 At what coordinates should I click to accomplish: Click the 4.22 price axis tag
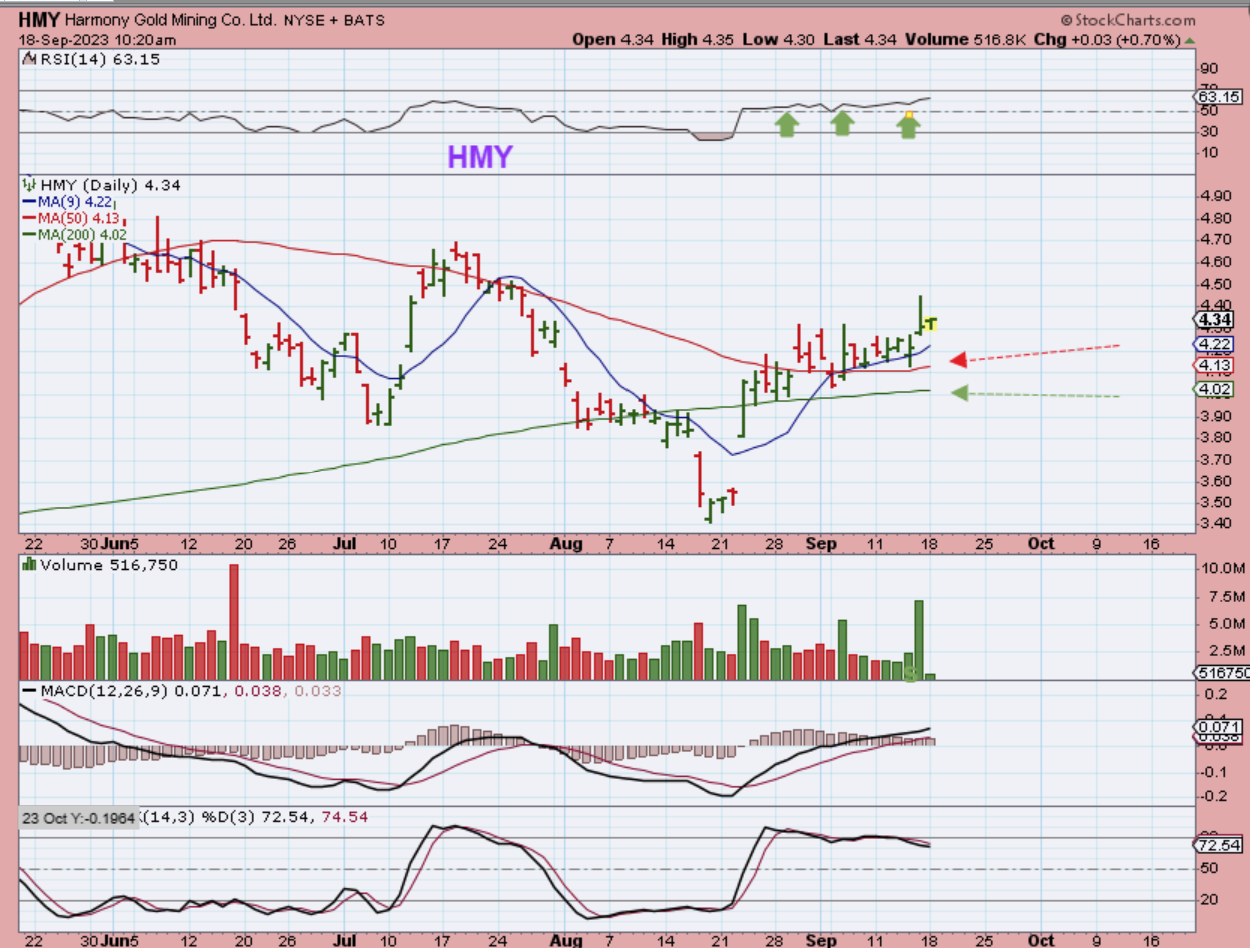pyautogui.click(x=1215, y=344)
